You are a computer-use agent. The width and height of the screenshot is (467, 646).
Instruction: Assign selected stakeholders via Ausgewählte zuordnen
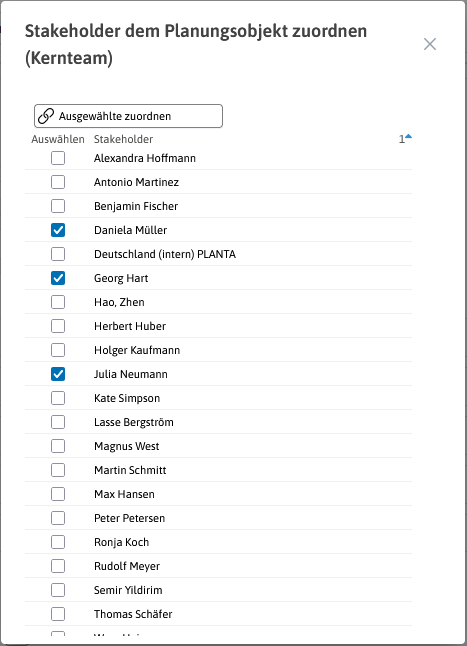(x=128, y=116)
